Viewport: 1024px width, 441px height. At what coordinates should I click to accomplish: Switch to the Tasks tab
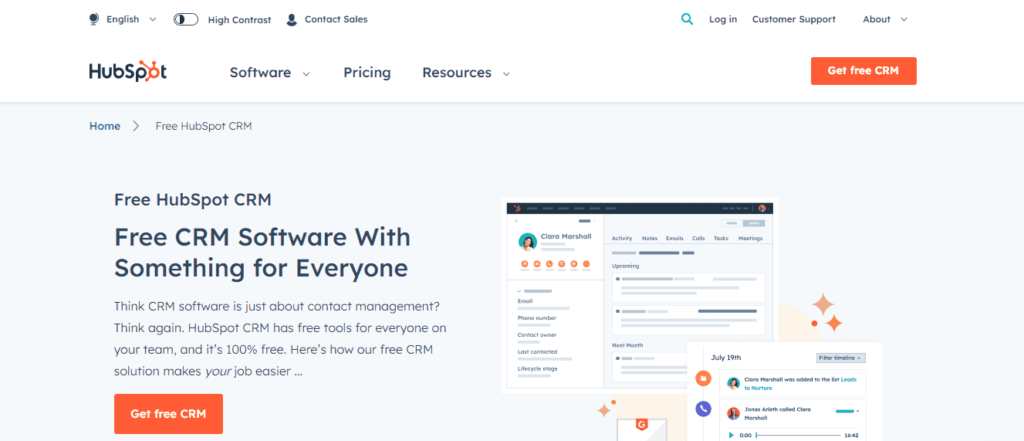721,238
